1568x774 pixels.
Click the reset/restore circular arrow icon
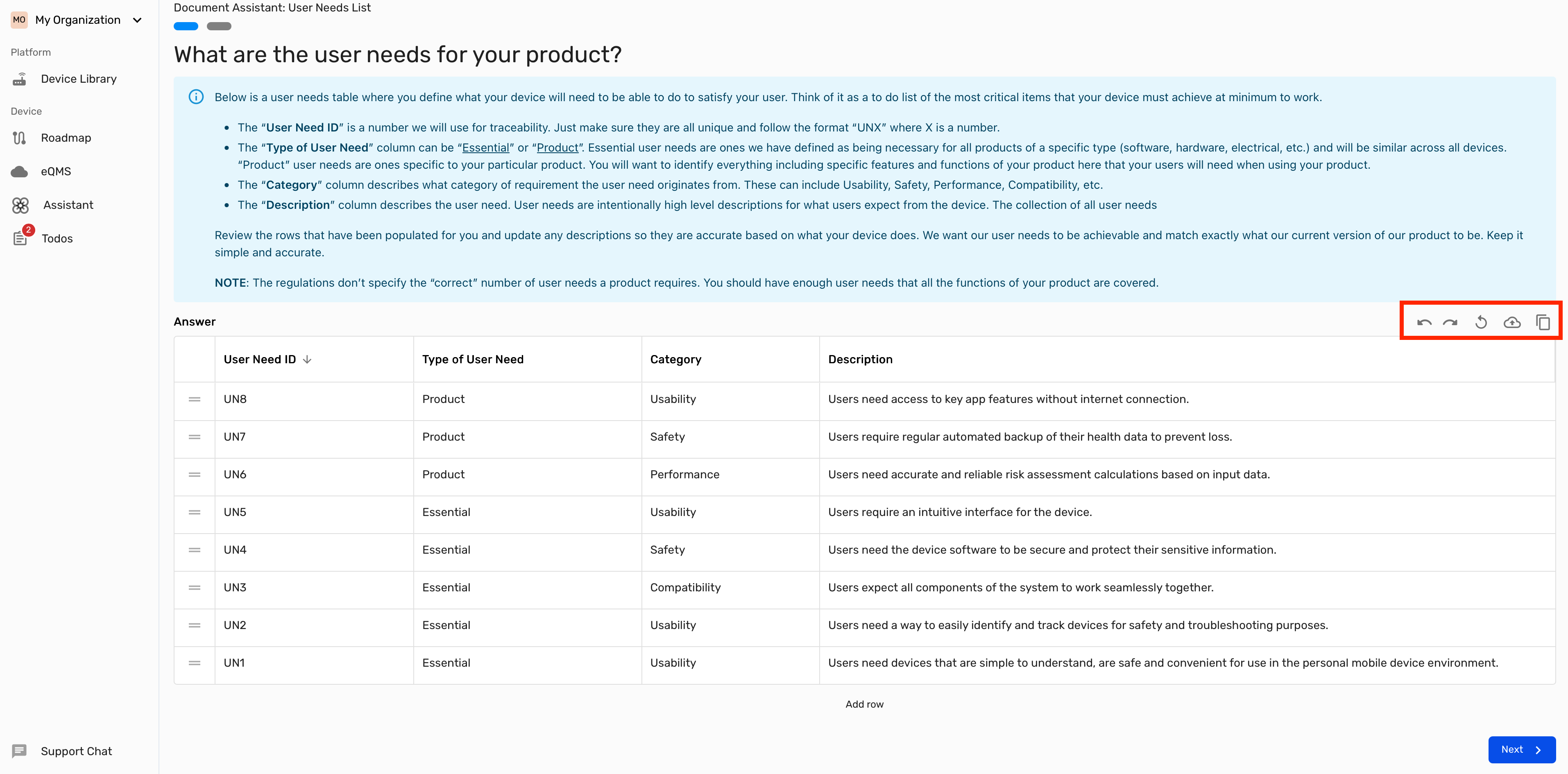[1481, 322]
